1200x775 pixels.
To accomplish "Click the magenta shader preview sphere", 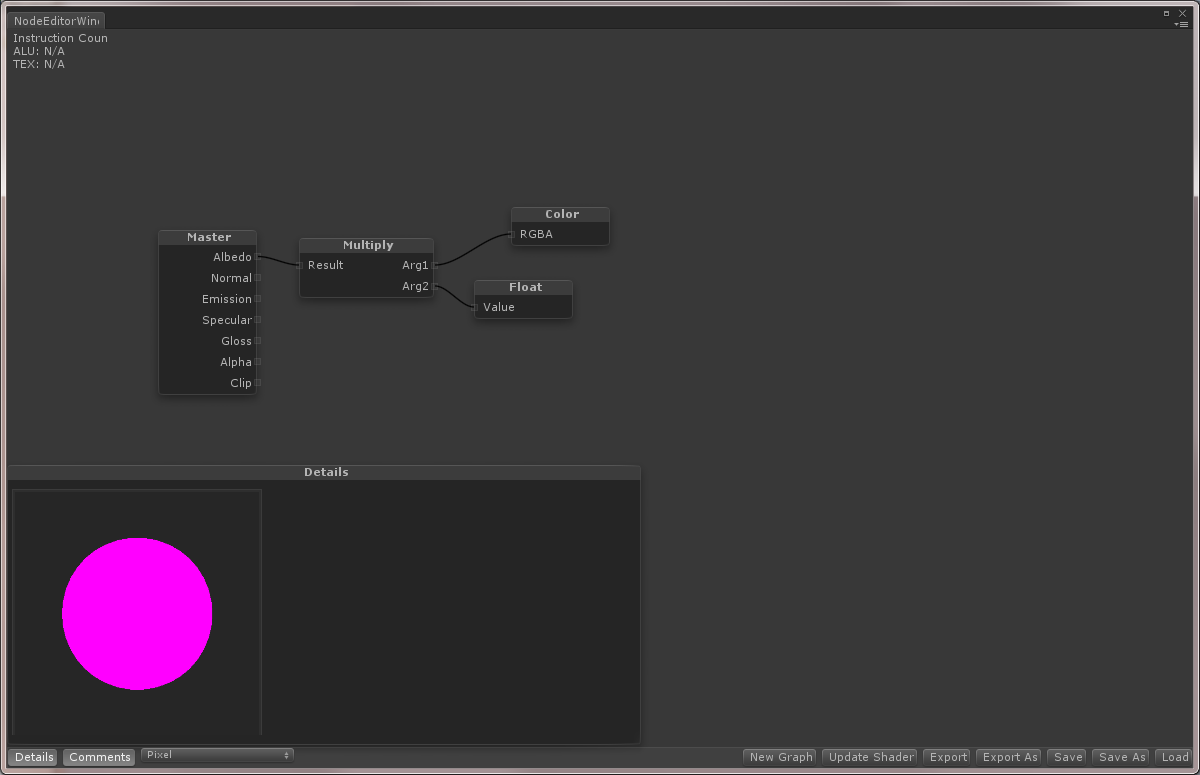I will pyautogui.click(x=137, y=613).
